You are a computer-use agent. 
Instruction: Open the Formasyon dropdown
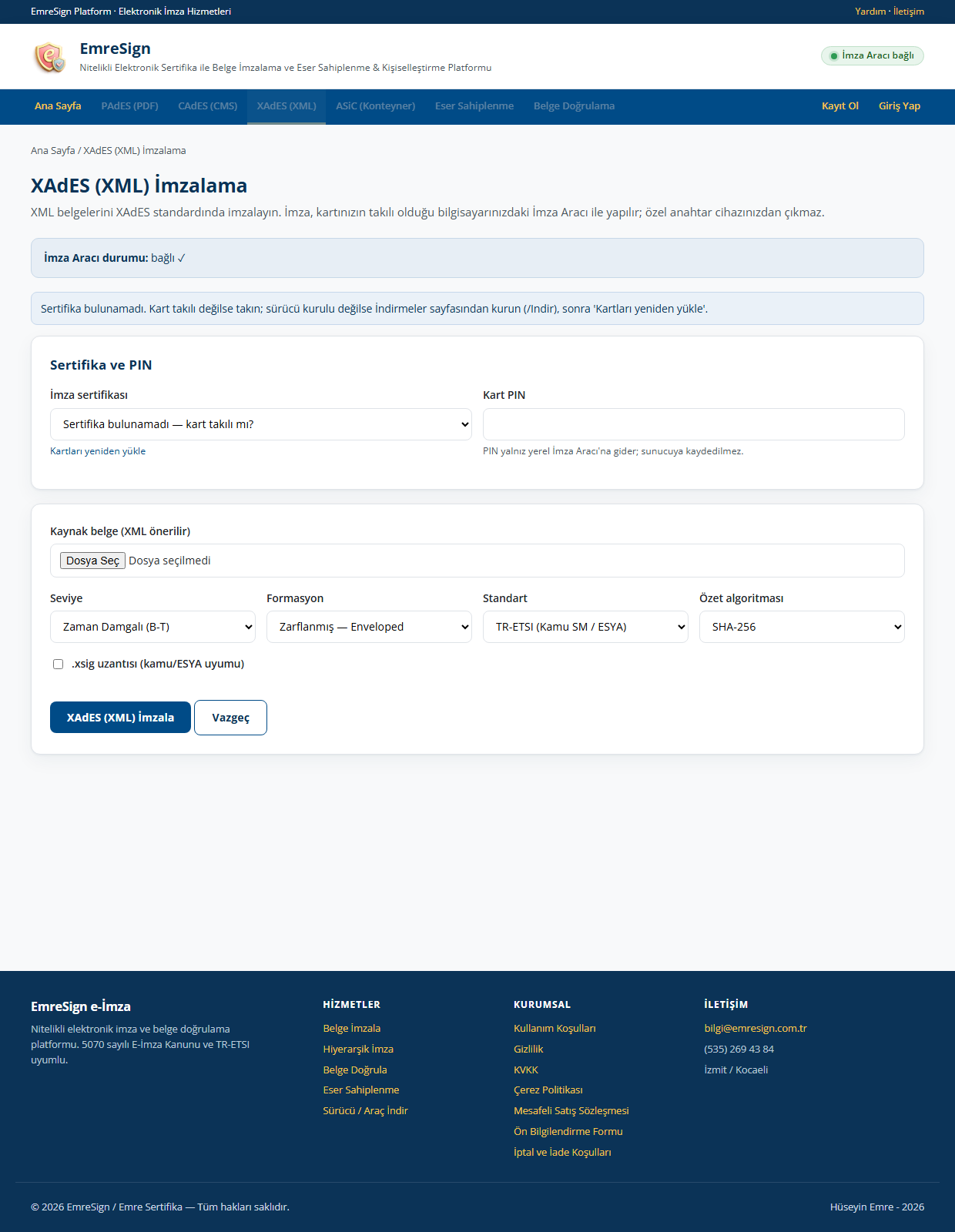pyautogui.click(x=369, y=627)
